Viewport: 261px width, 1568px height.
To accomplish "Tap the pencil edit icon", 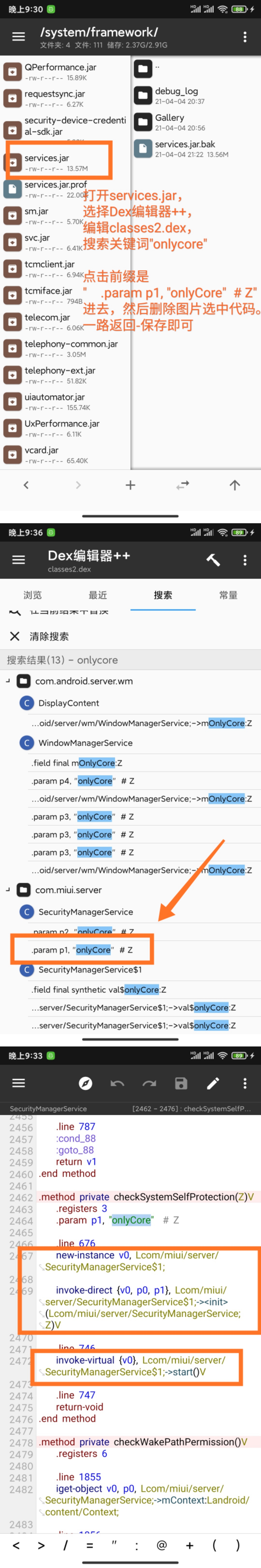I will pos(213,1083).
